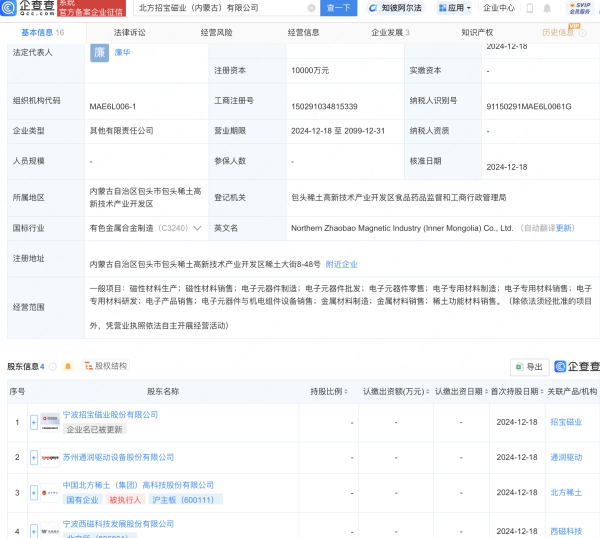Click 宁波招宝磁业 company logo thumbnail
The width and height of the screenshot is (600, 538).
[50, 422]
